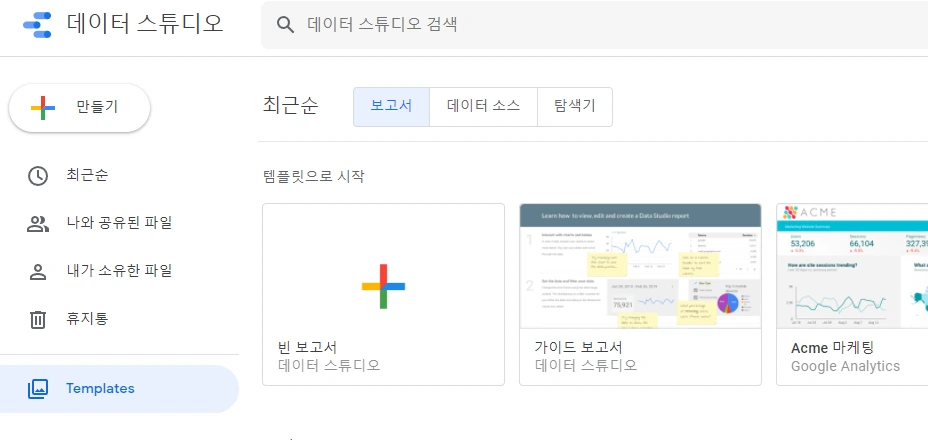Click the 최근순 heading beside the tabs
The width and height of the screenshot is (928, 440).
[291, 107]
